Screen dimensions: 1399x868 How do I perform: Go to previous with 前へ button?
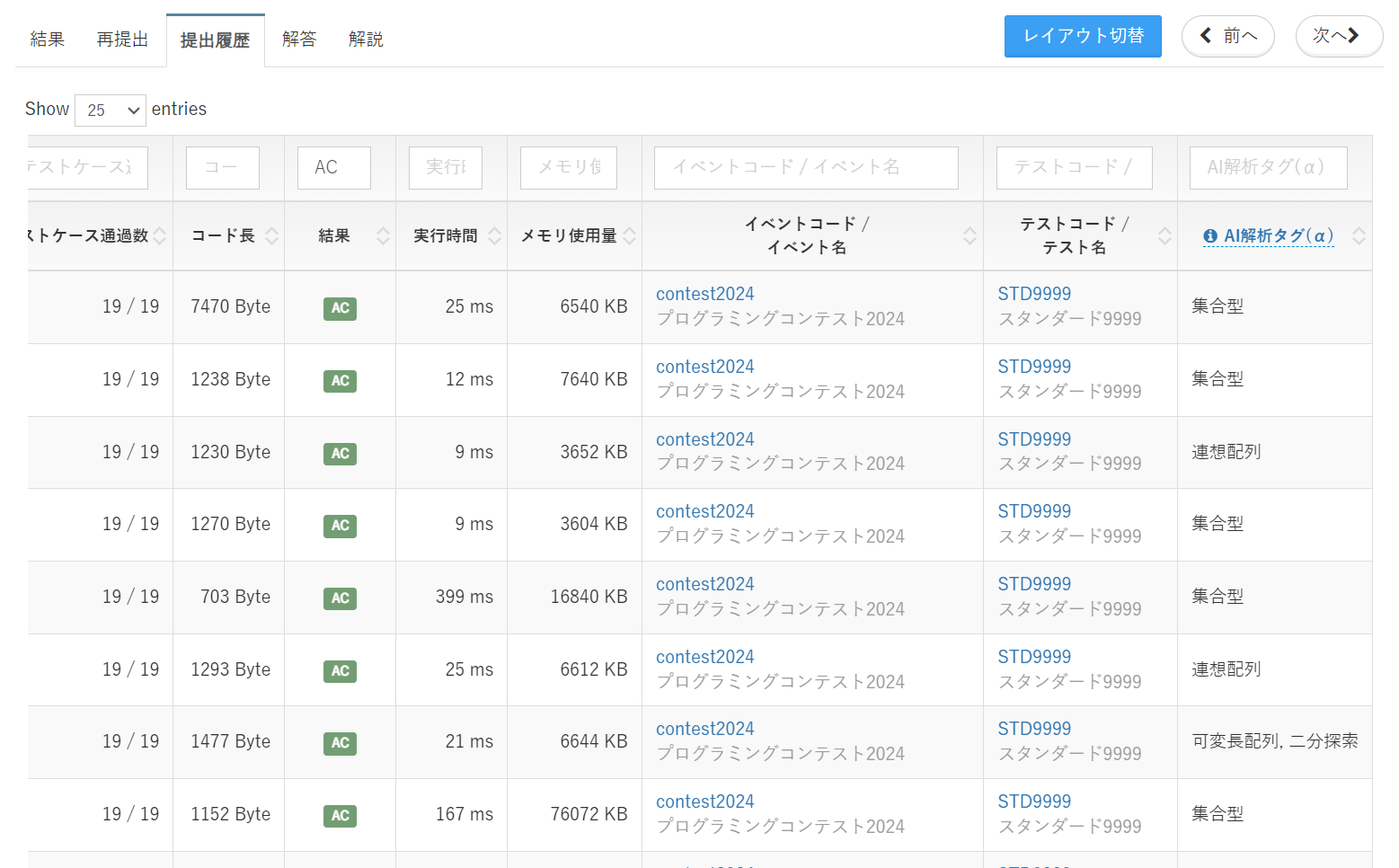1227,36
